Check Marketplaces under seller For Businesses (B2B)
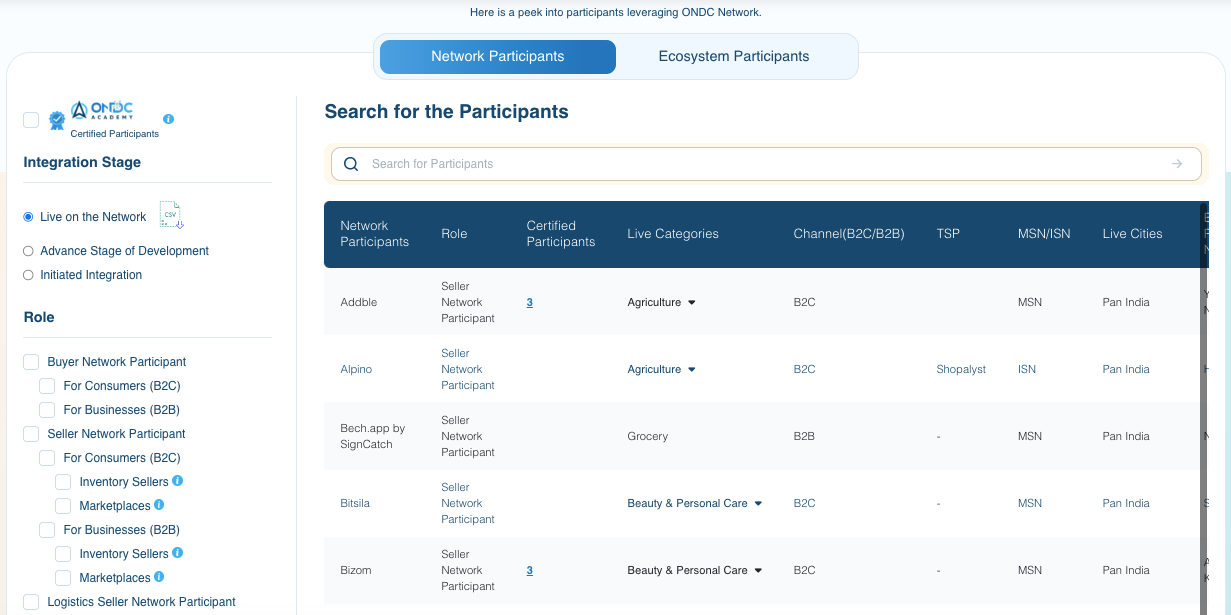Image resolution: width=1231 pixels, height=615 pixels. tap(63, 578)
